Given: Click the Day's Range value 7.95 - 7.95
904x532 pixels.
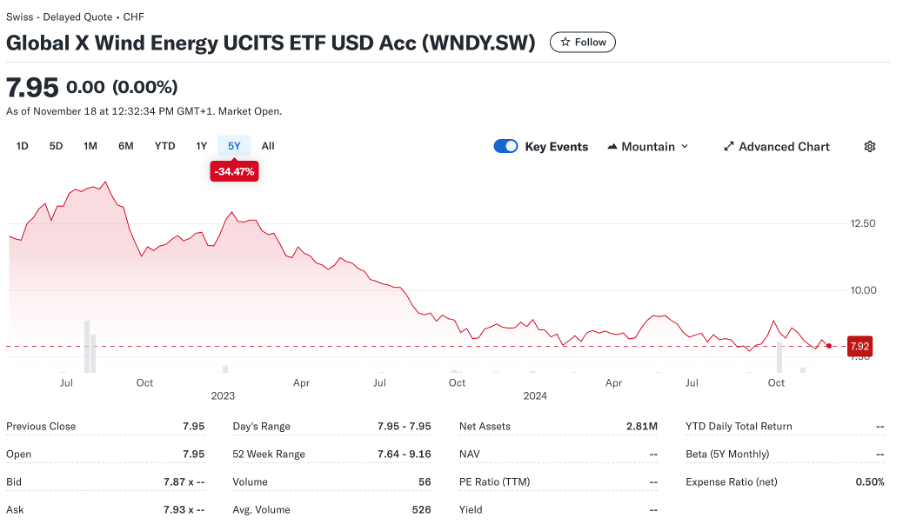Looking at the screenshot, I should [x=404, y=426].
